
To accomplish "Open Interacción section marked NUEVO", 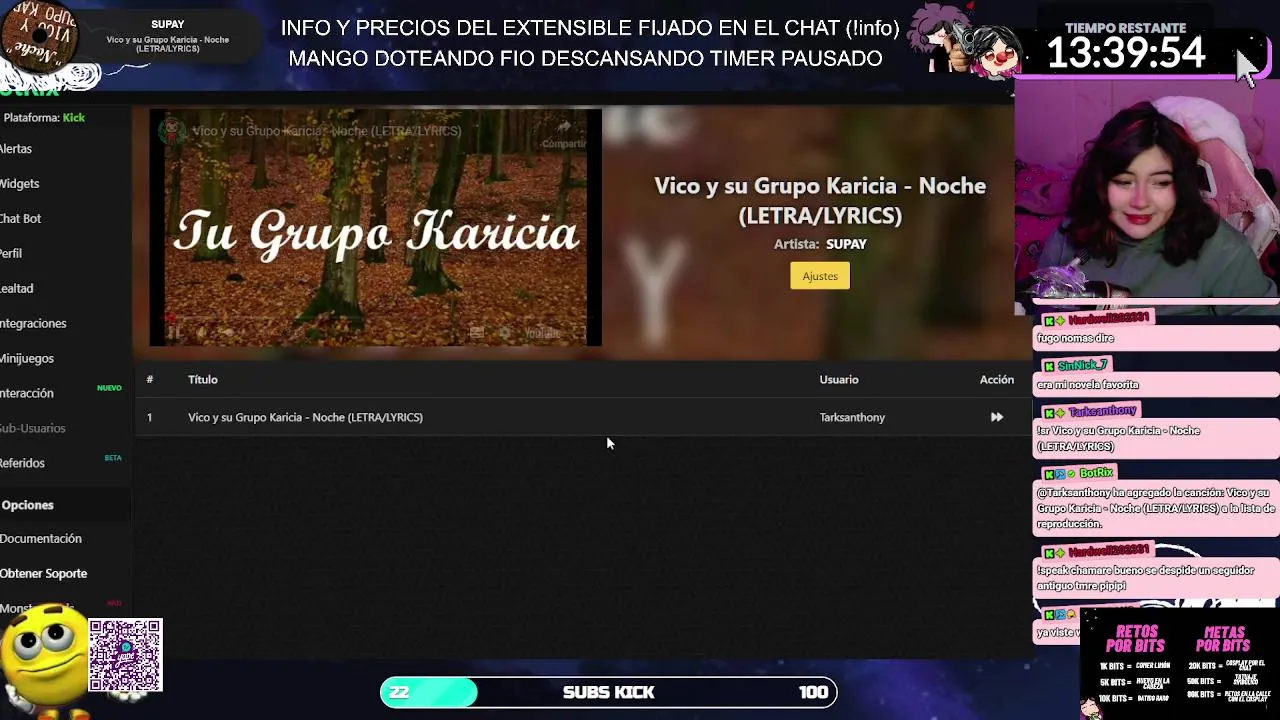I will [x=27, y=394].
